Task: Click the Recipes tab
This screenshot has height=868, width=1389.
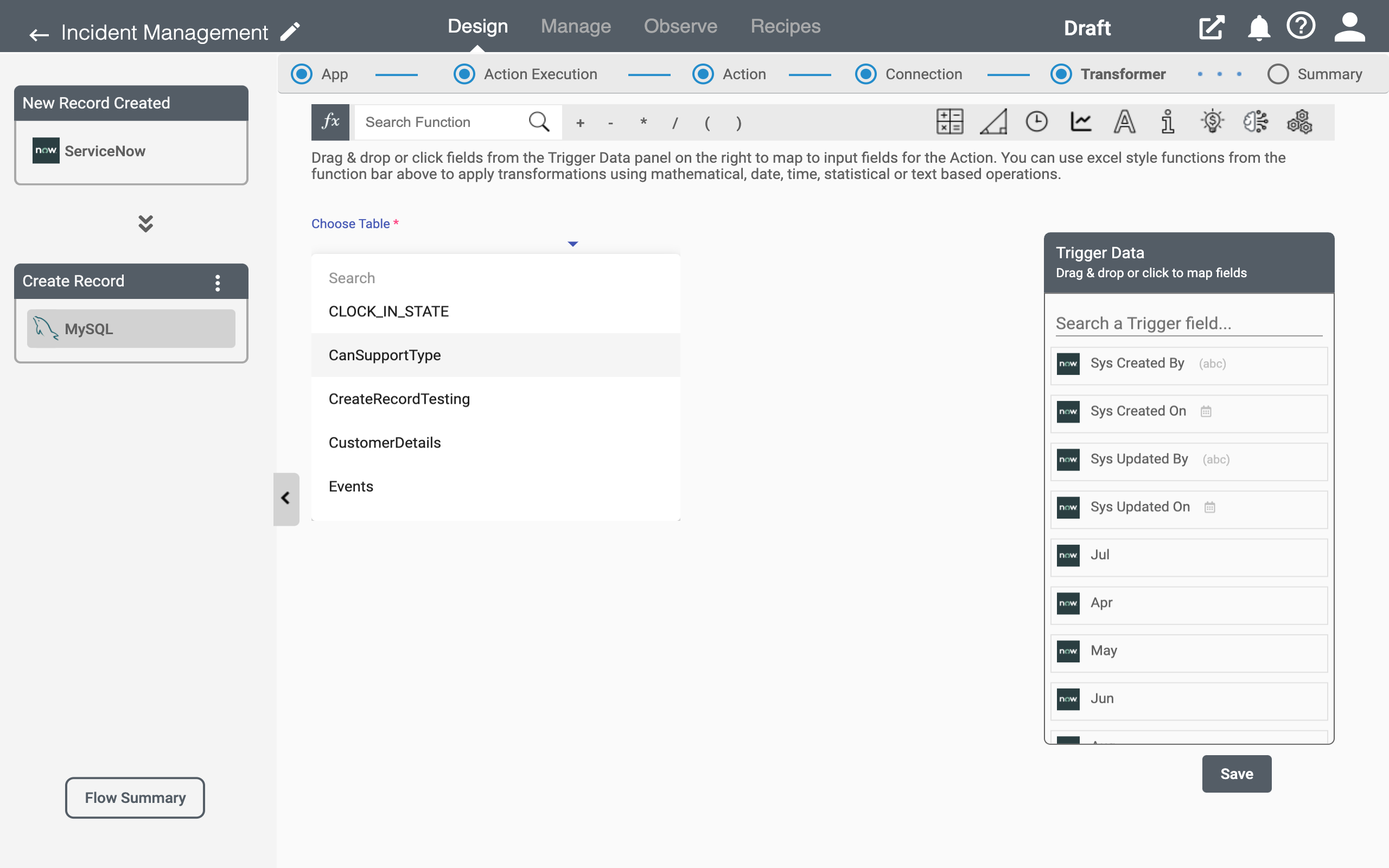Action: pos(785,27)
